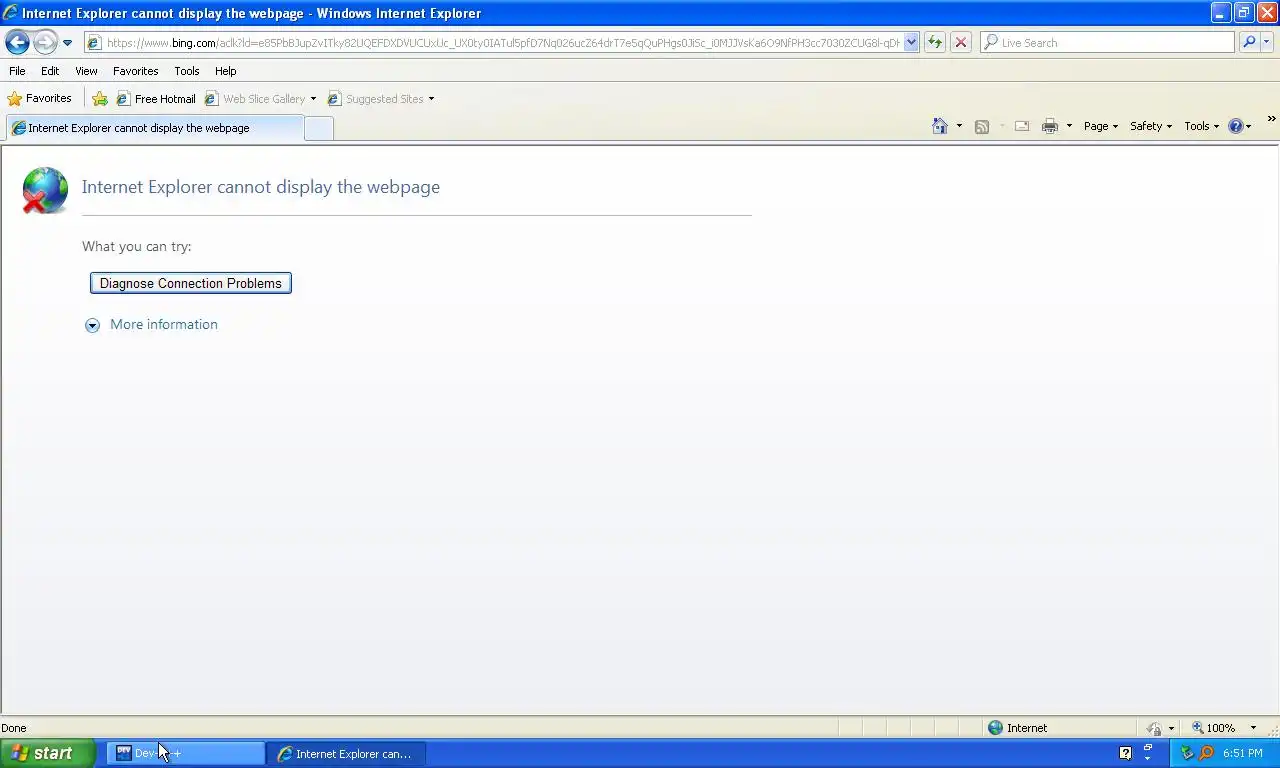
Task: Open the View menu
Action: [86, 71]
